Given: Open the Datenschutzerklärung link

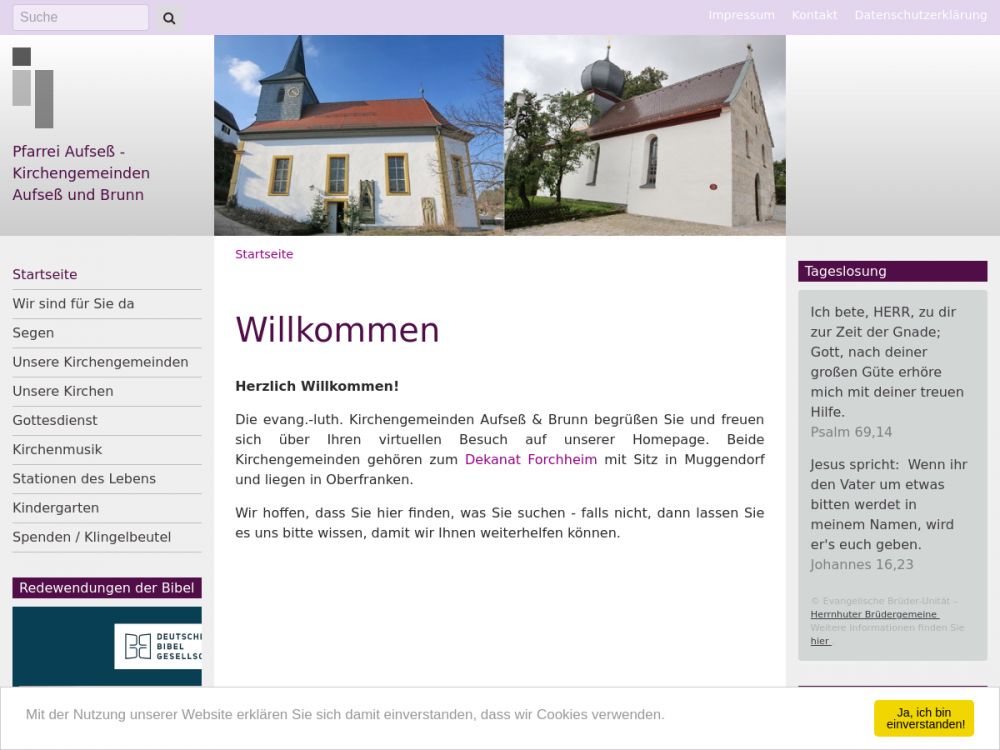Looking at the screenshot, I should (920, 15).
